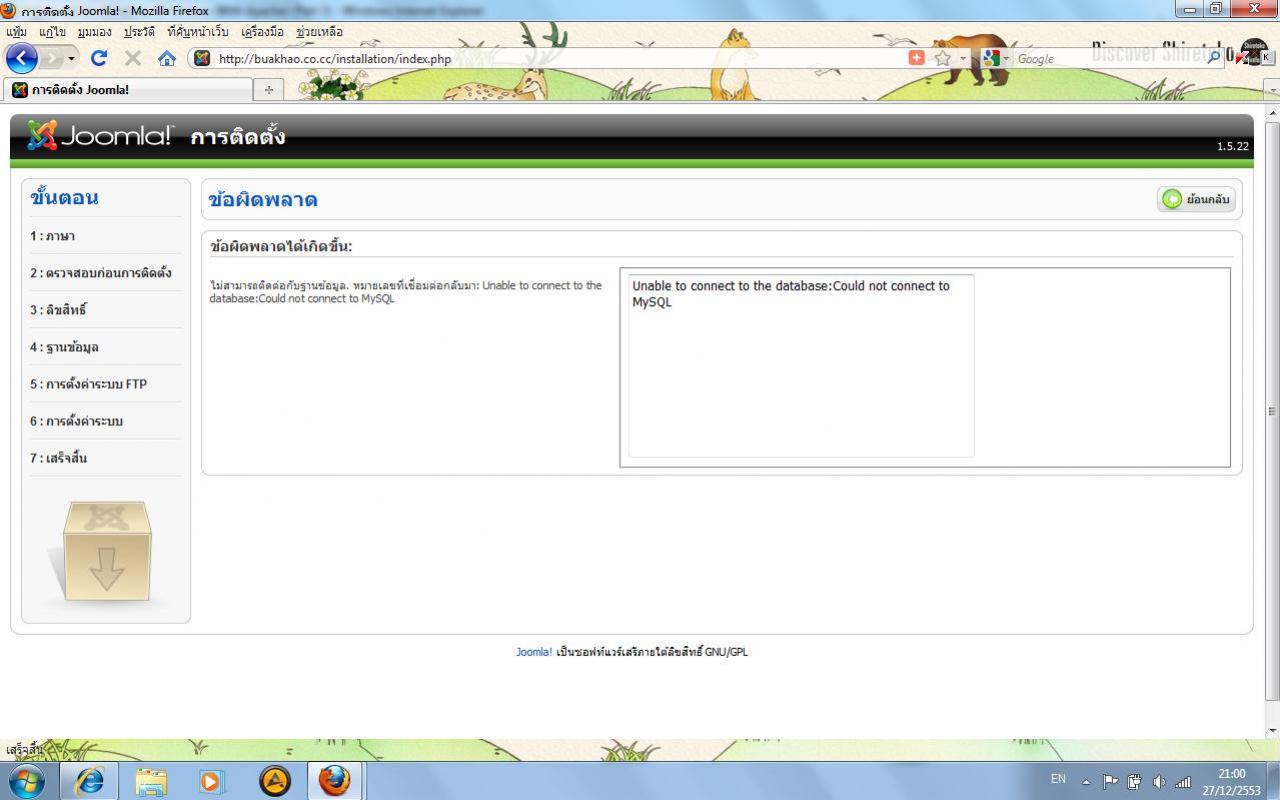This screenshot has width=1280, height=800.
Task: Click inside the MySQL error message text box
Action: 801,366
